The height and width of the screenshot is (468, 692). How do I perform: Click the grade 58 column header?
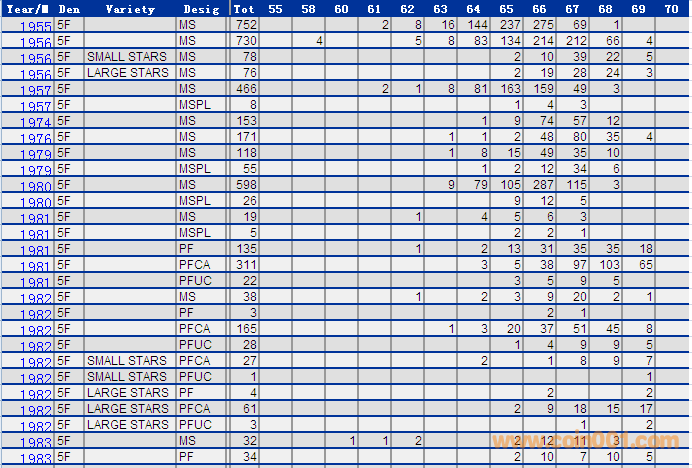point(309,8)
